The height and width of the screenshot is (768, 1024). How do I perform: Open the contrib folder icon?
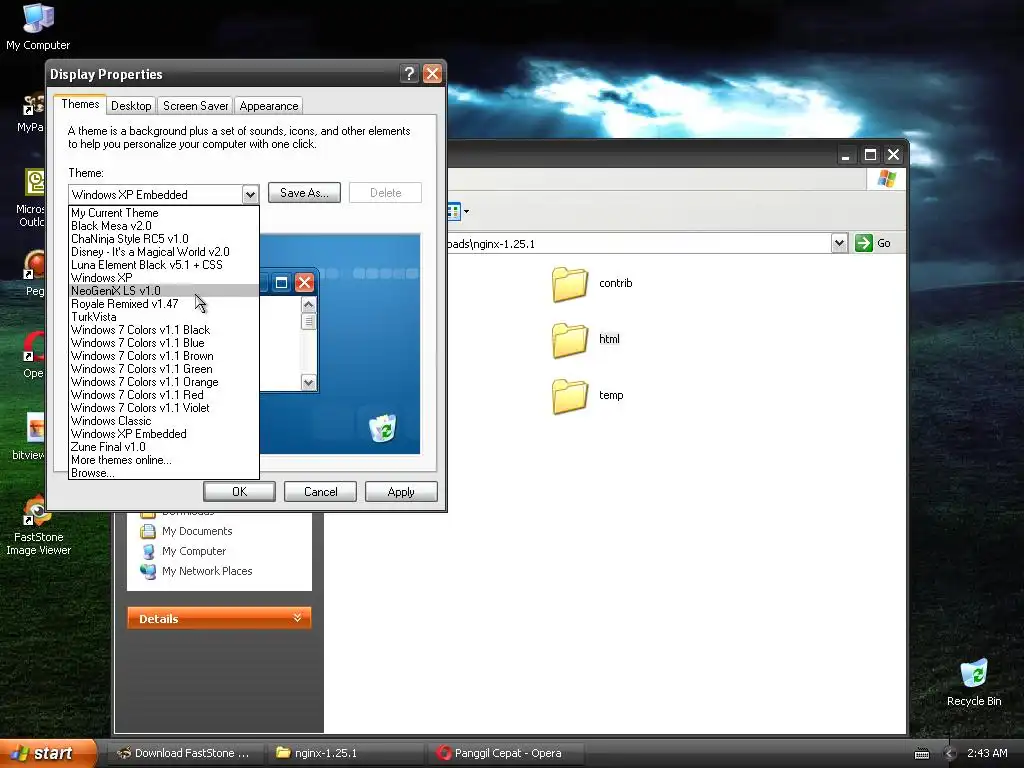point(569,283)
